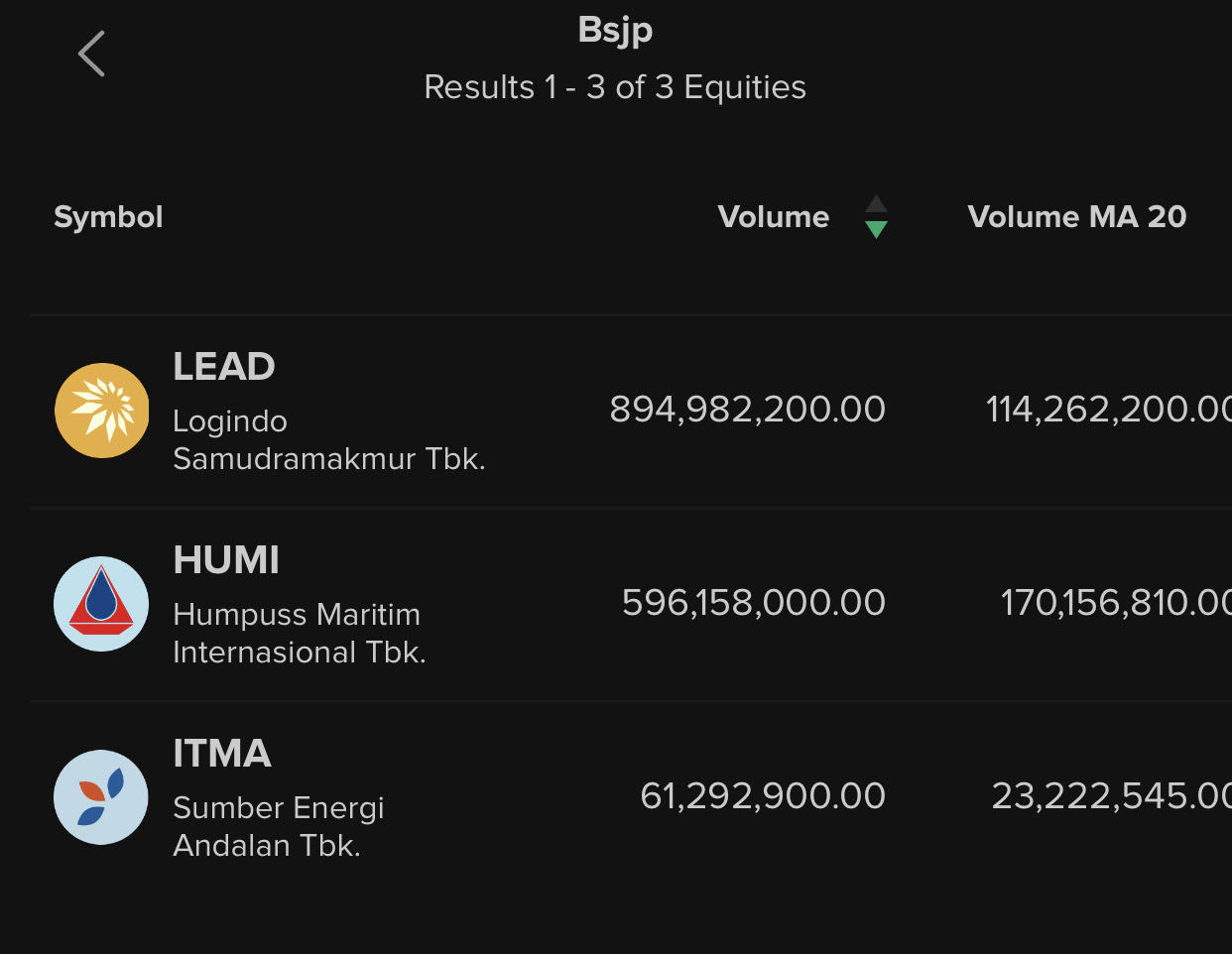Click the Bsjp screener title
This screenshot has width=1232, height=954.
tap(615, 30)
